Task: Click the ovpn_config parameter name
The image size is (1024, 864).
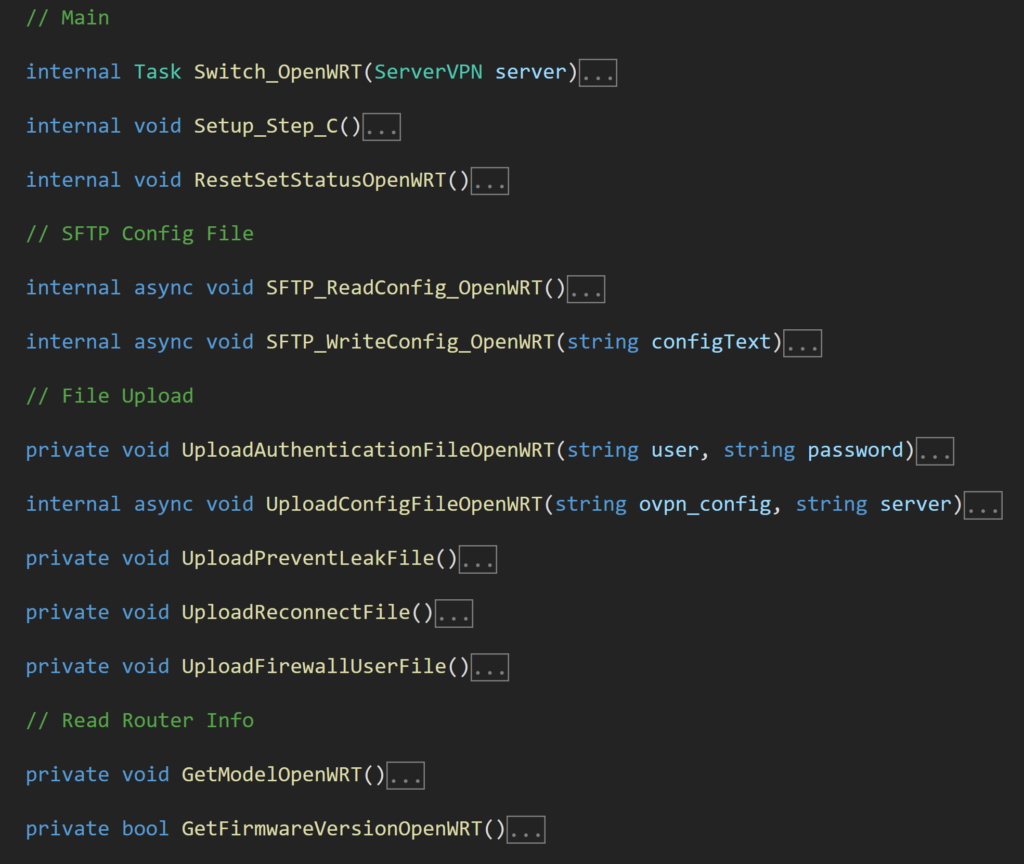Action: [705, 504]
